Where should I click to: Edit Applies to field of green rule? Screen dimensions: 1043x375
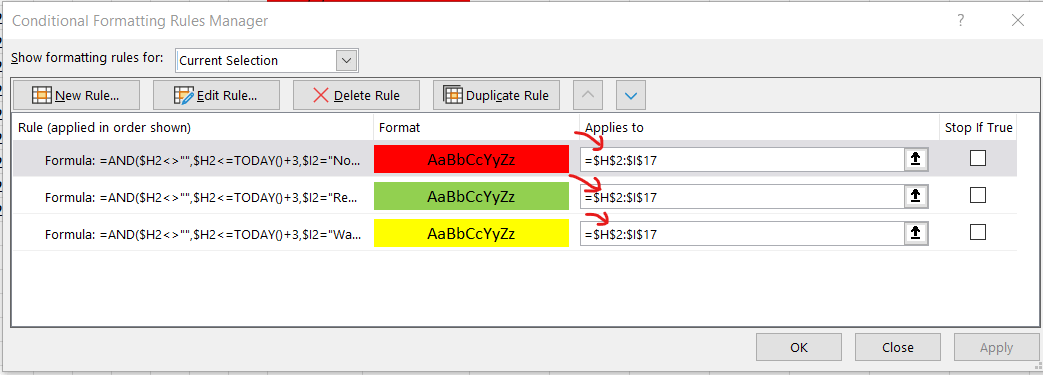(742, 197)
